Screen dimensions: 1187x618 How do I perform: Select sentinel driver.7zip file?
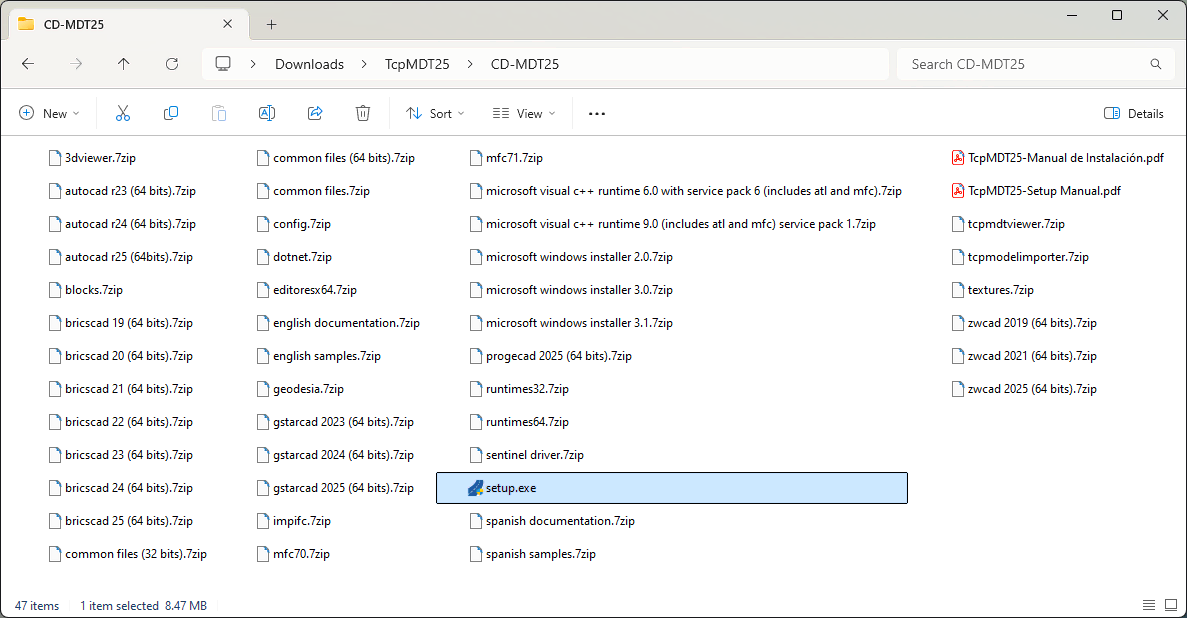(x=526, y=455)
